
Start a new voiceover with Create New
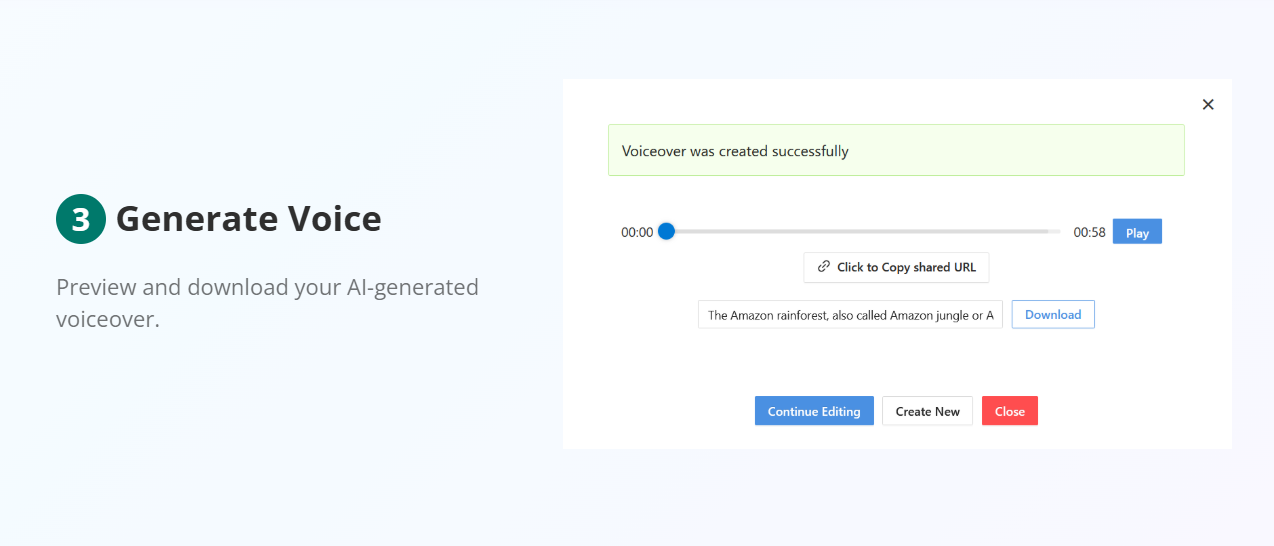point(927,411)
